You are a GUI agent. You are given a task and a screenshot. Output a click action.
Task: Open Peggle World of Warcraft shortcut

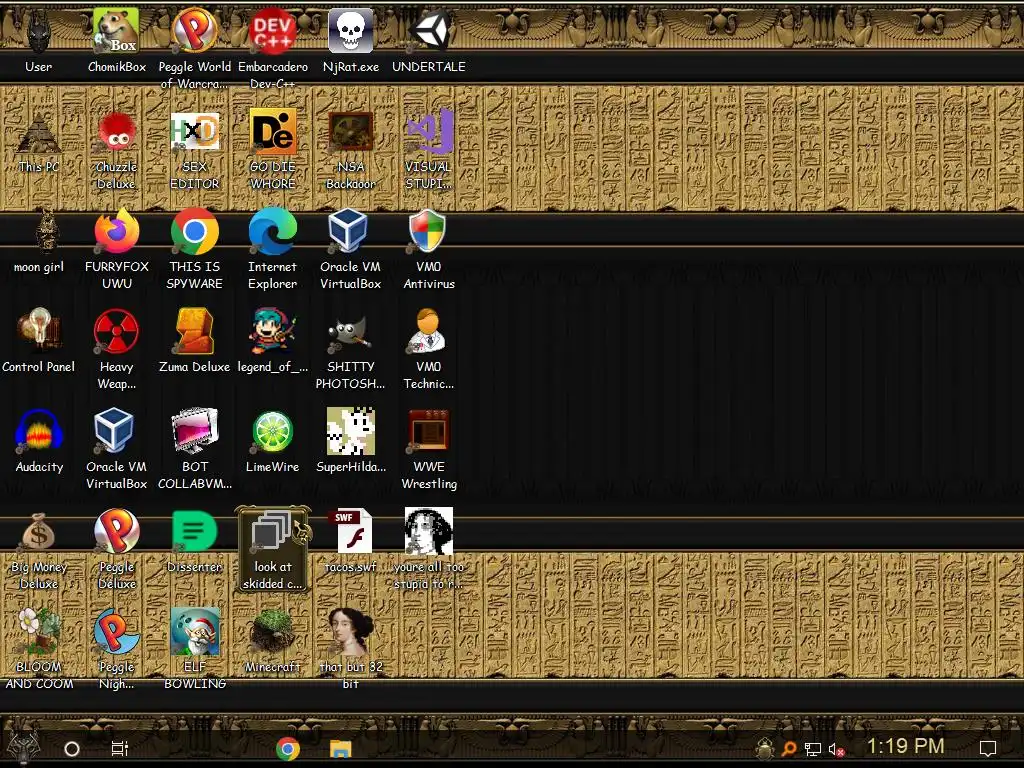tap(195, 47)
